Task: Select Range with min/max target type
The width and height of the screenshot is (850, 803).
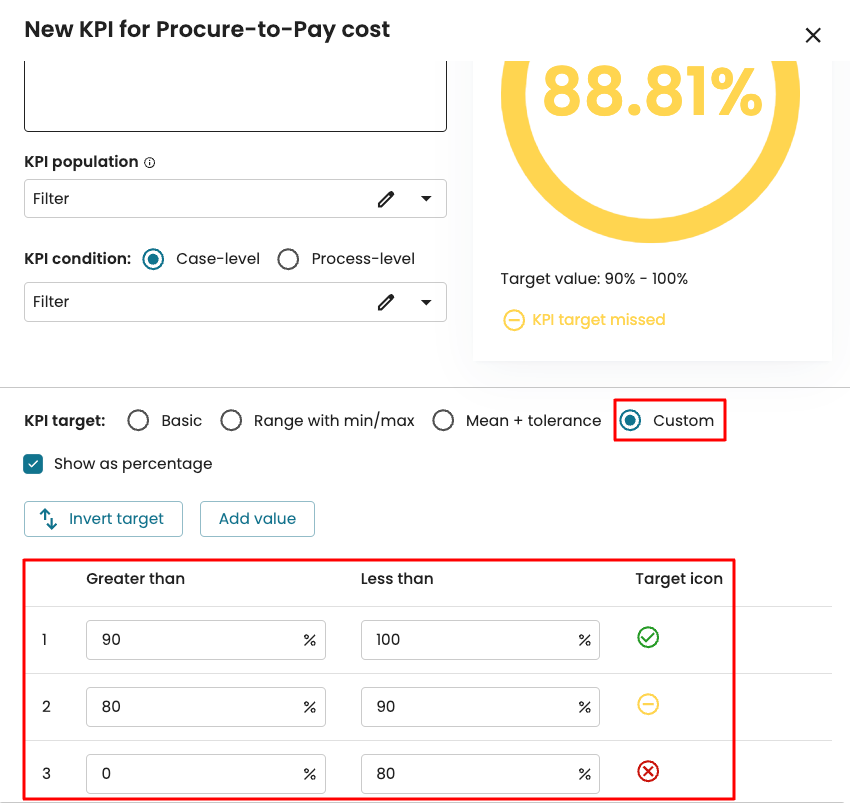Action: pyautogui.click(x=231, y=421)
